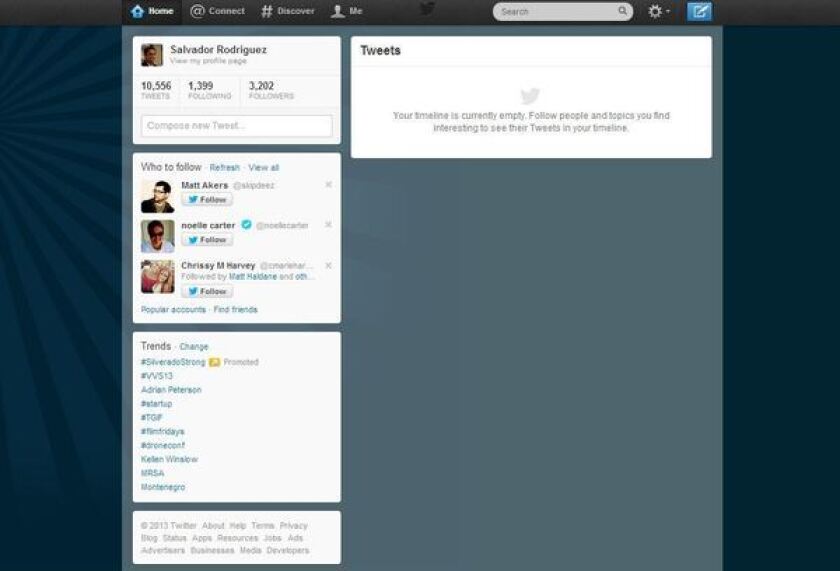Open Salvador Rodriguez profile name link
This screenshot has width=840, height=571.
coord(218,49)
